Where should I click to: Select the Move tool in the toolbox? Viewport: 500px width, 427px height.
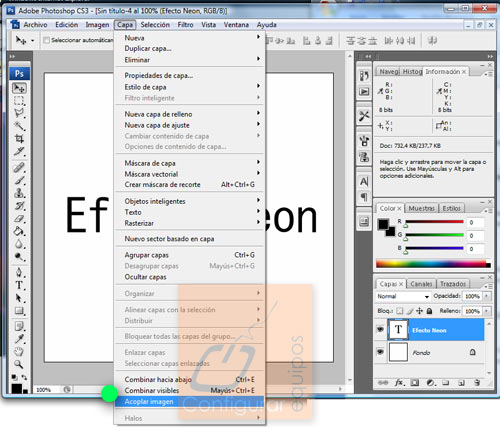pos(19,88)
